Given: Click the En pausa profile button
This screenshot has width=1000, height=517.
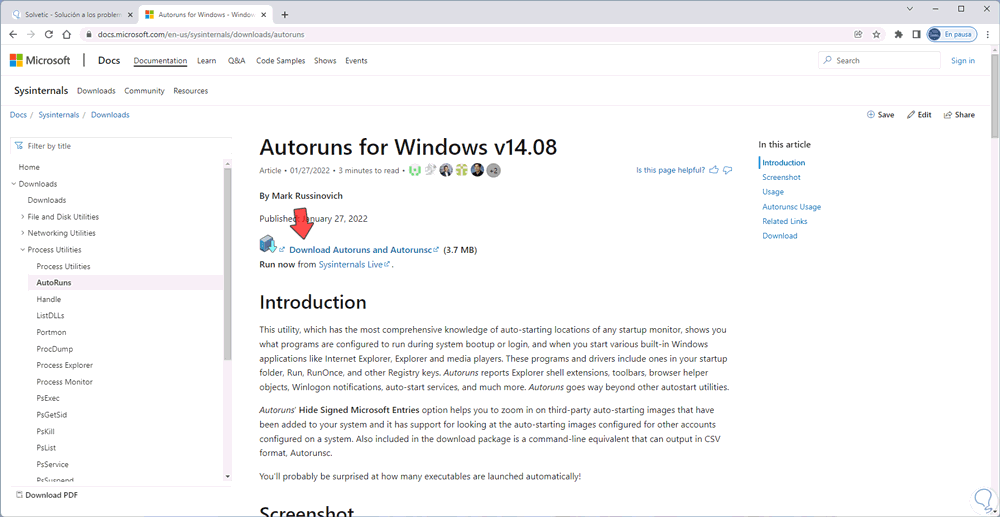Looking at the screenshot, I should click(x=952, y=34).
